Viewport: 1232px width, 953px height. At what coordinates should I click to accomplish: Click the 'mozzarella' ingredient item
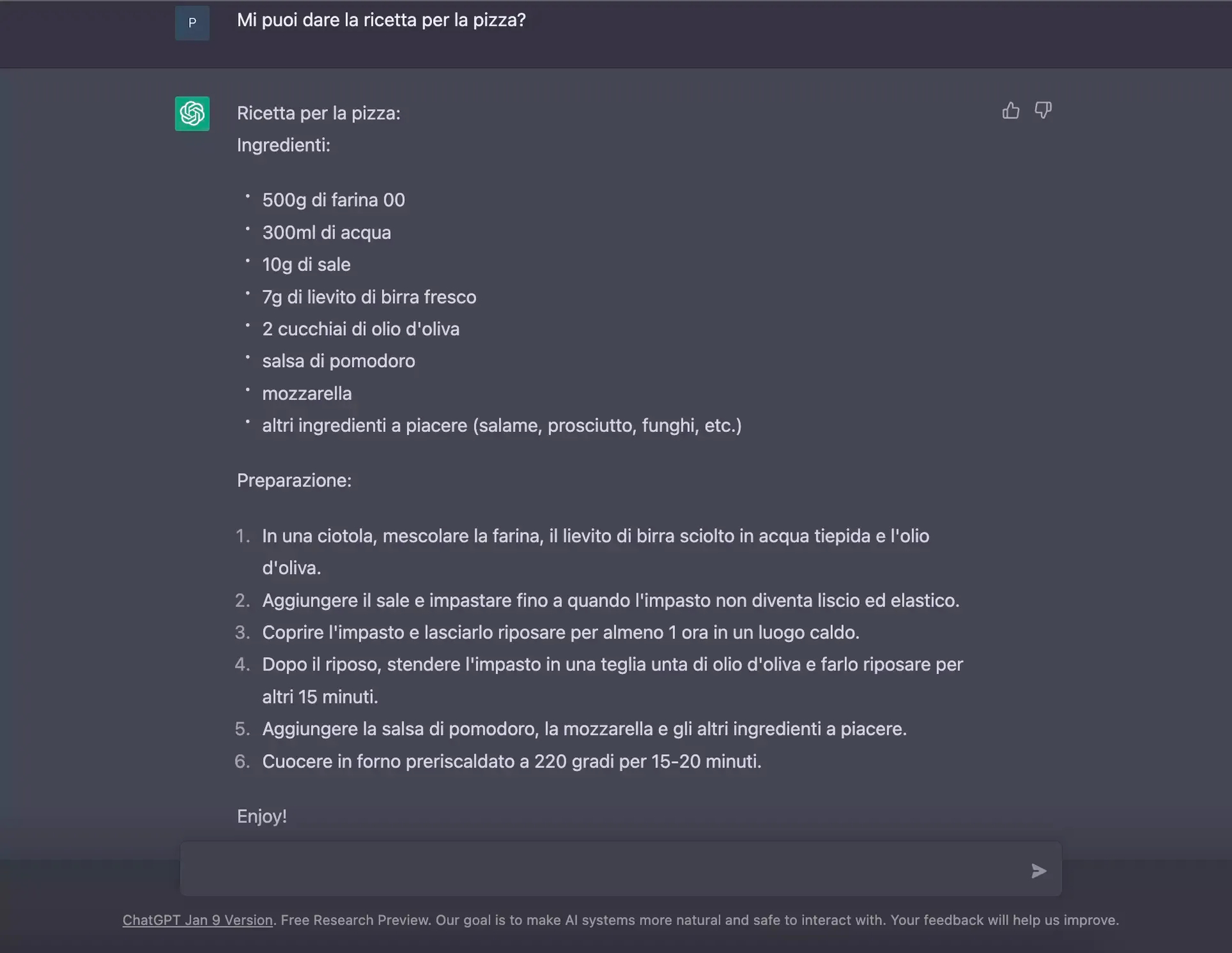307,393
